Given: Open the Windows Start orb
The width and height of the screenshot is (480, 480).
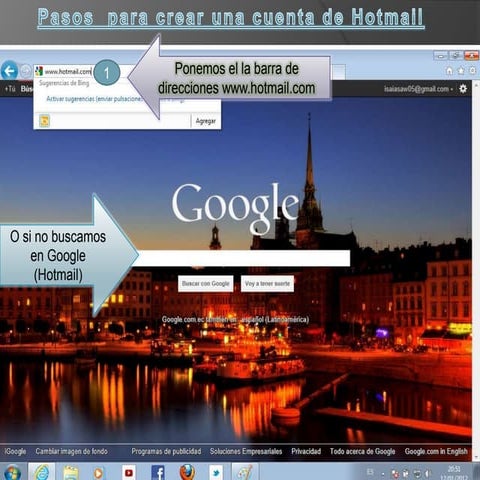Looking at the screenshot, I should (12, 472).
